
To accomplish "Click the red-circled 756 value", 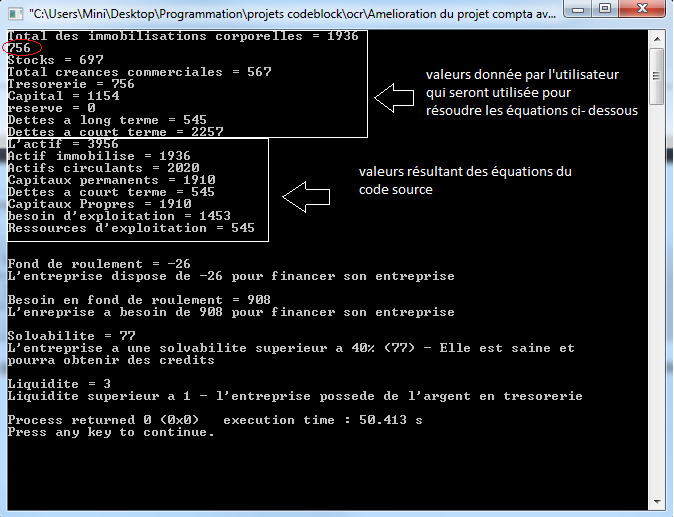I will (x=19, y=48).
